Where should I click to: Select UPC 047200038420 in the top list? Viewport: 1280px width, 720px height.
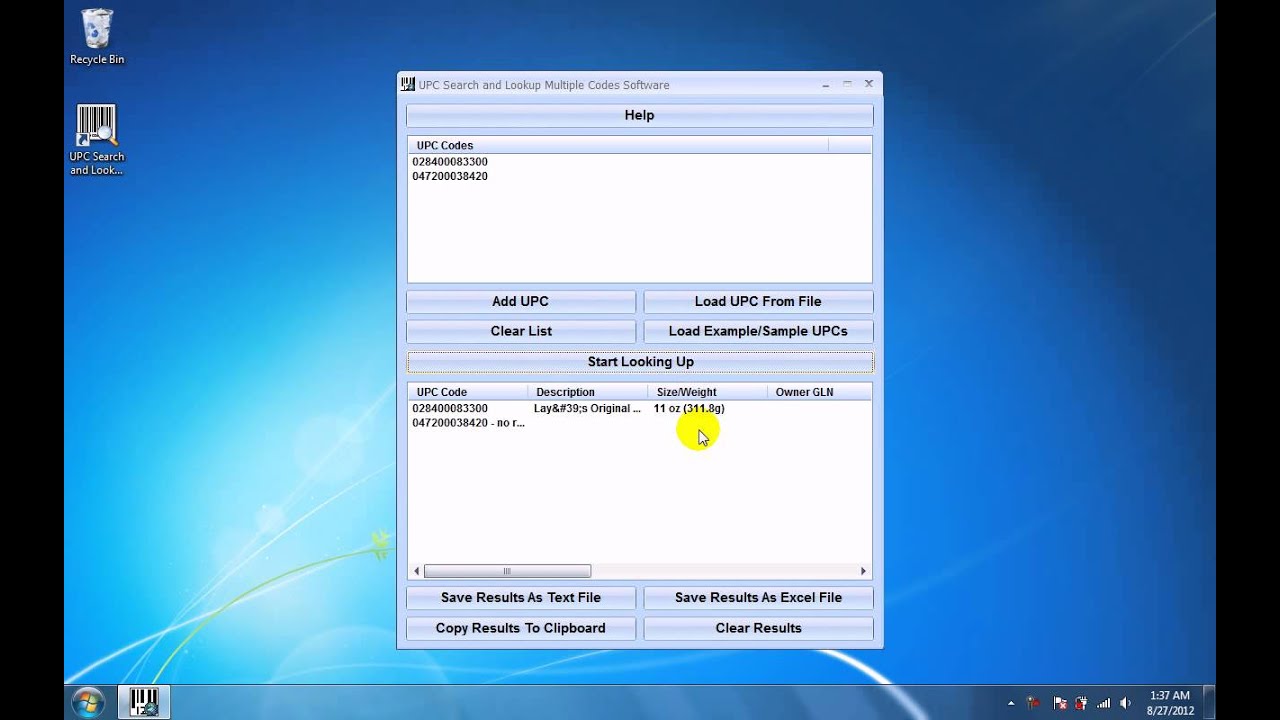450,176
